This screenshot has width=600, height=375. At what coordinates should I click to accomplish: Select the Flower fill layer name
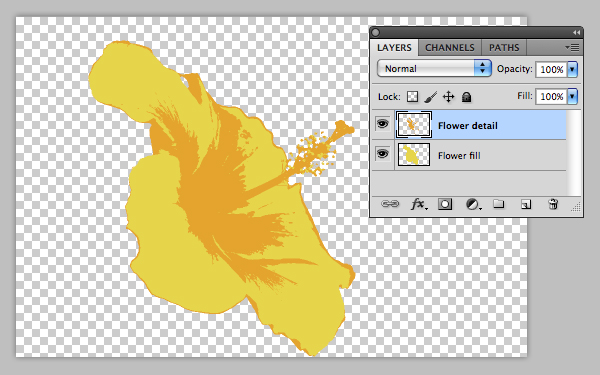pyautogui.click(x=459, y=156)
